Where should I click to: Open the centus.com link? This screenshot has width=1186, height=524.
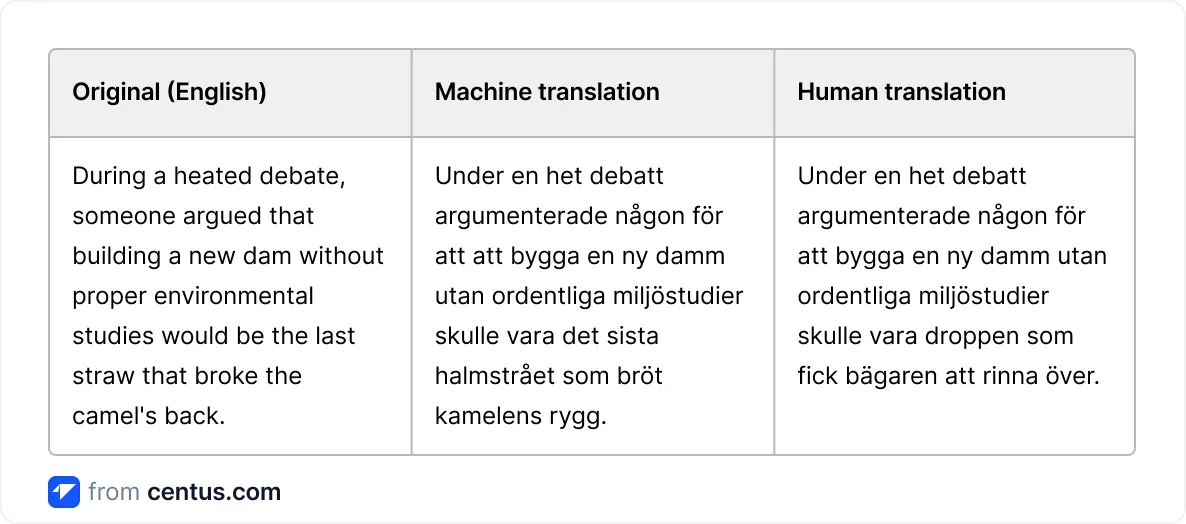[x=214, y=492]
